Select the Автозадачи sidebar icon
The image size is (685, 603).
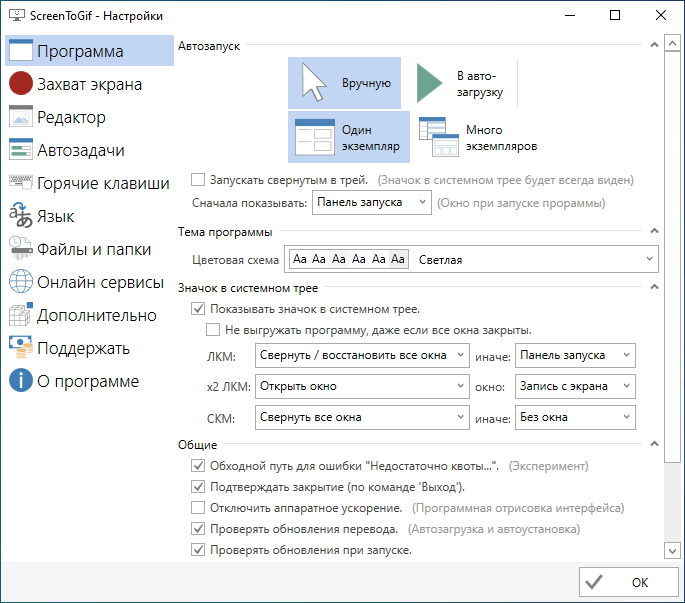click(x=21, y=150)
